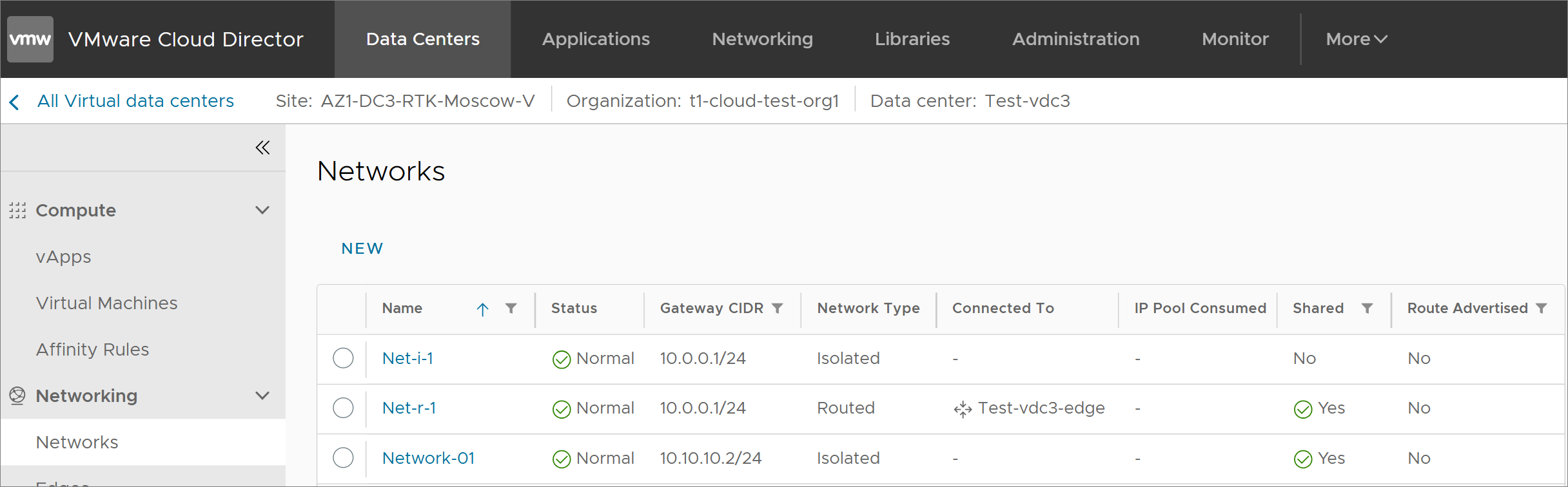Viewport: 1568px width, 487px height.
Task: Click the All Virtual data centers link
Action: point(135,101)
